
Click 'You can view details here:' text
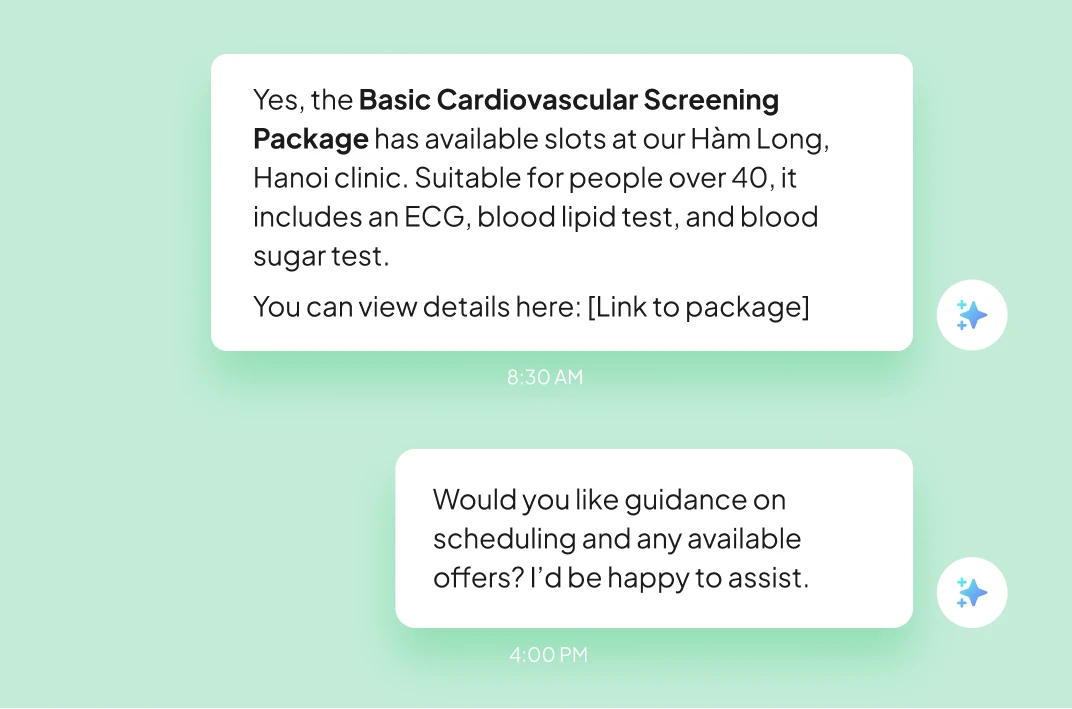(416, 307)
